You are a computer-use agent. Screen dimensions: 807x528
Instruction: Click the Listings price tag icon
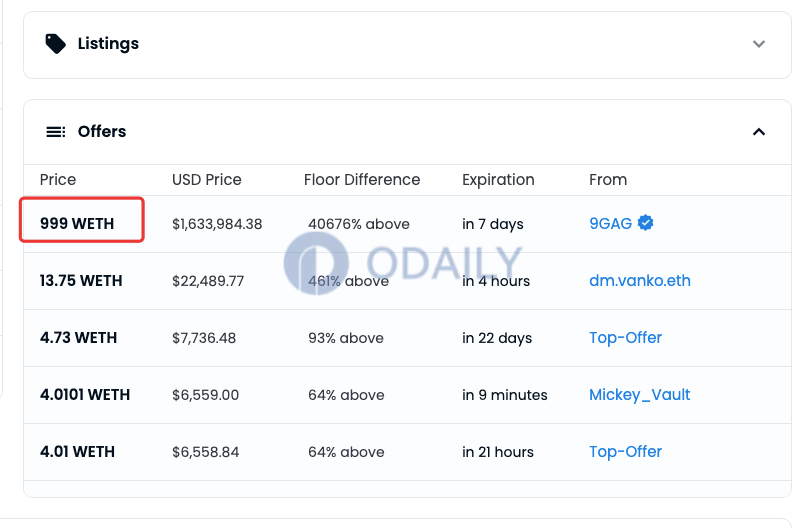(x=56, y=44)
